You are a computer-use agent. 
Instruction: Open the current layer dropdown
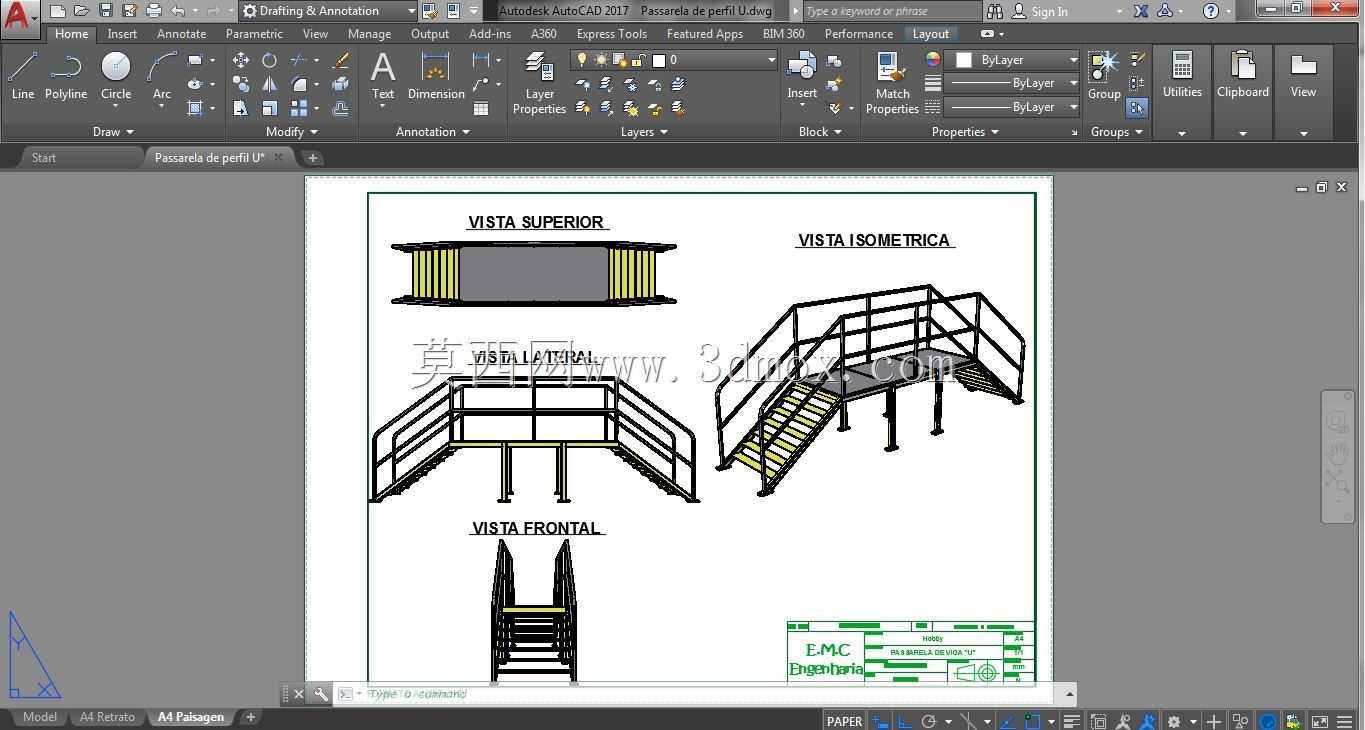click(674, 60)
